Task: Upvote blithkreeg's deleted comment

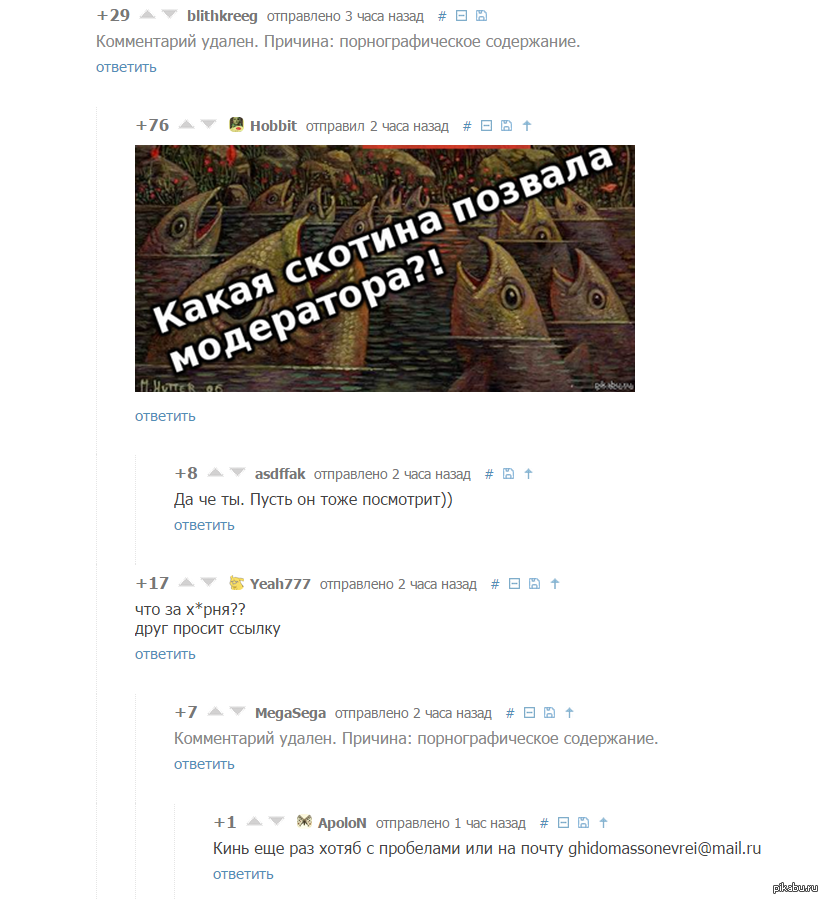Action: [x=147, y=15]
